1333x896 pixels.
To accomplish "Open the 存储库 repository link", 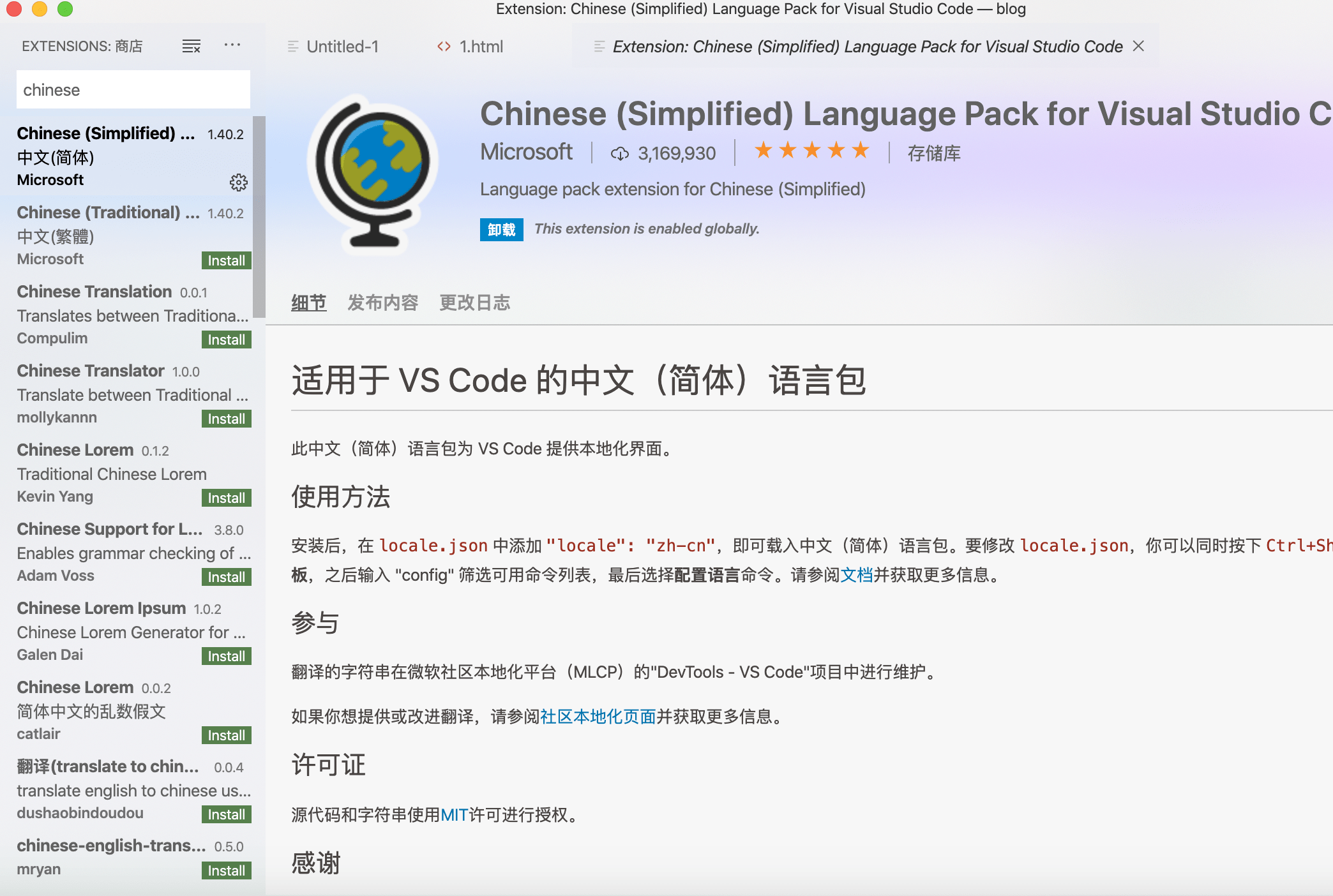I will (x=934, y=153).
